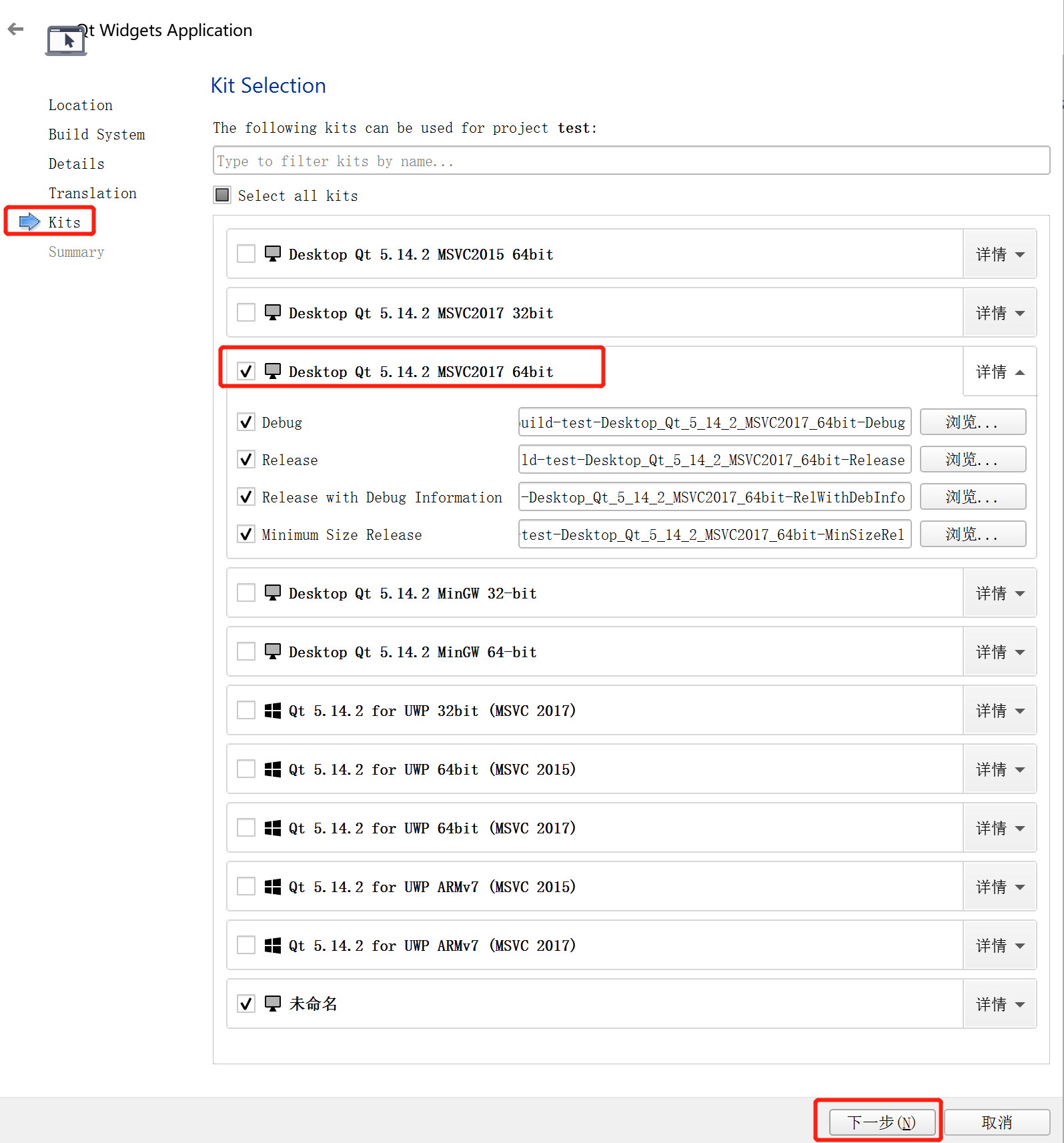Image resolution: width=1064 pixels, height=1143 pixels.
Task: Enable Qt 5.14.2 for UWP 64bit (MSVC 2017)
Action: pyautogui.click(x=246, y=827)
